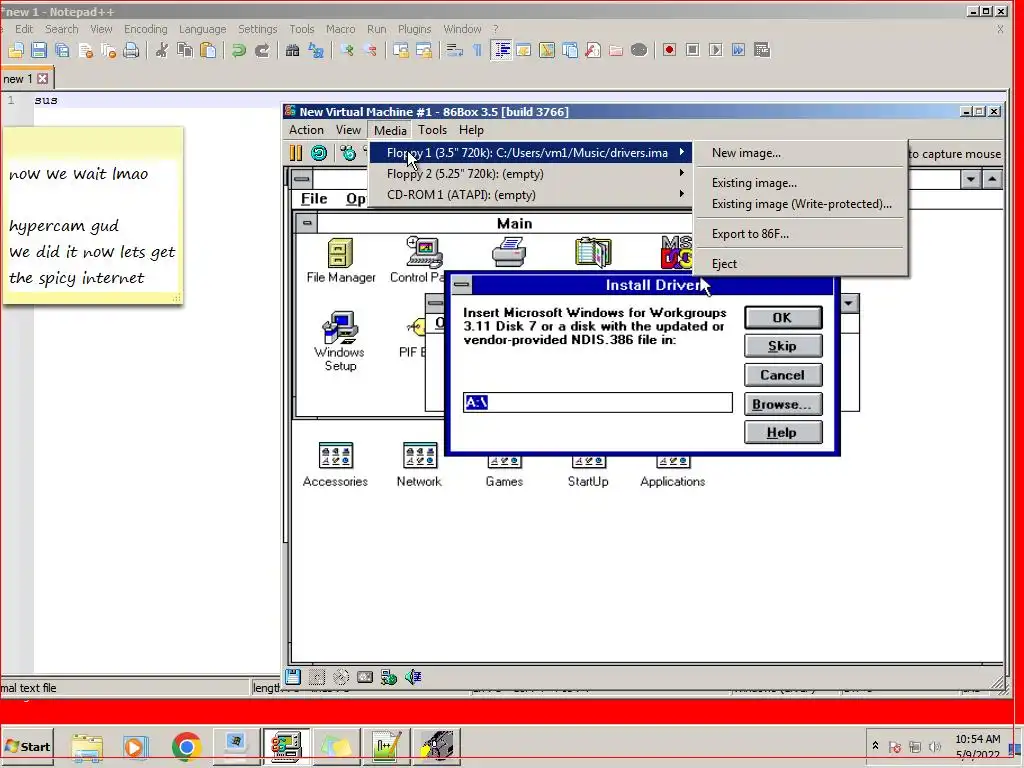Open the Action menu in 86Box

click(x=306, y=130)
